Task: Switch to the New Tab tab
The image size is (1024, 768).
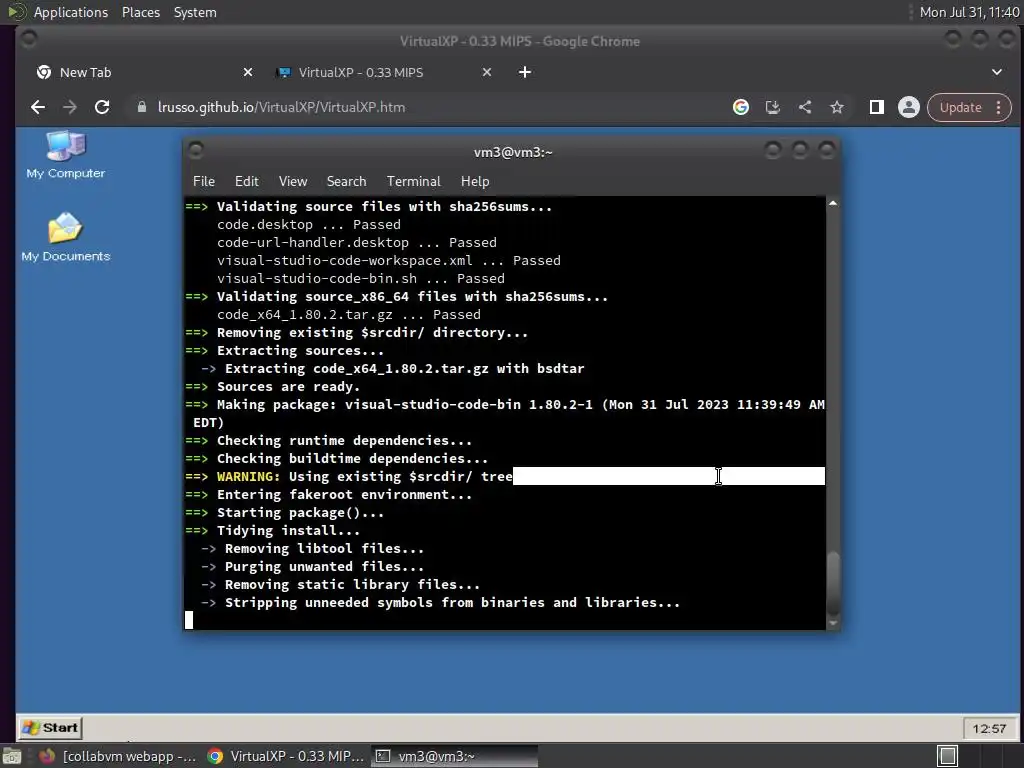Action: pos(144,72)
